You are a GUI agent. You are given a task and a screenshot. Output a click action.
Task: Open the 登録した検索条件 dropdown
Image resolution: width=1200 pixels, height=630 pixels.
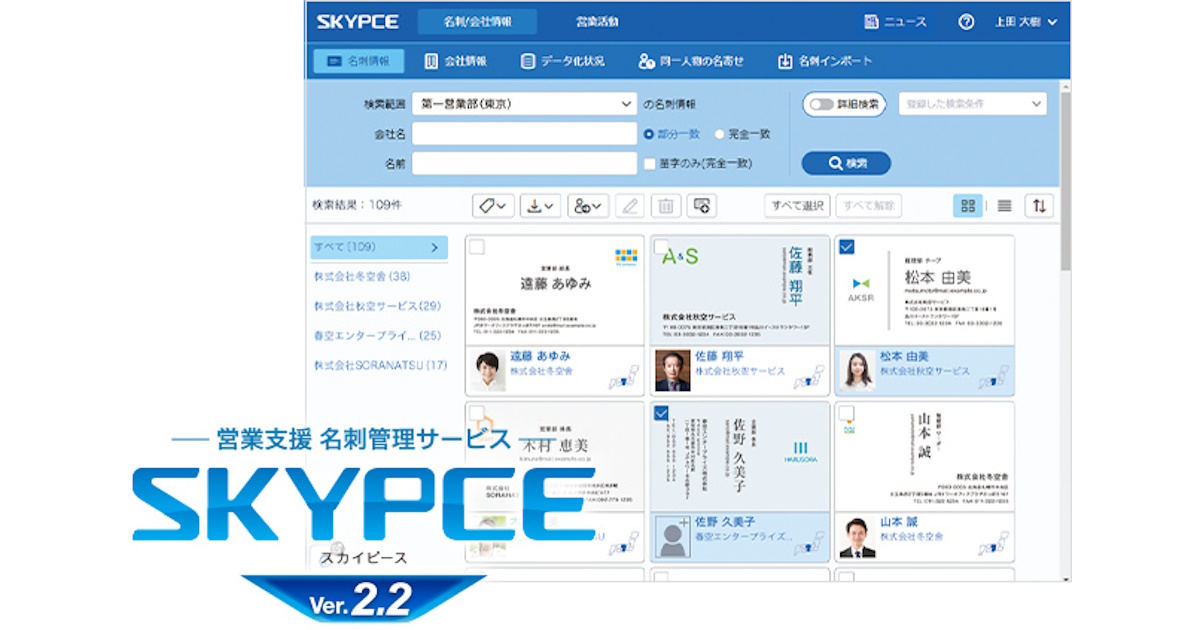[x=973, y=103]
